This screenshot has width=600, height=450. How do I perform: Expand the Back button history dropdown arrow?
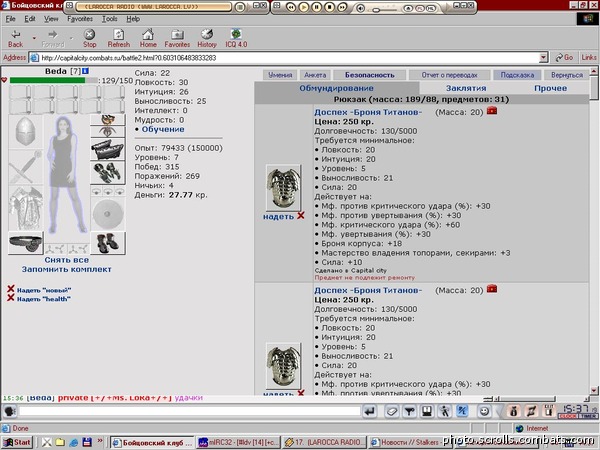pos(34,38)
